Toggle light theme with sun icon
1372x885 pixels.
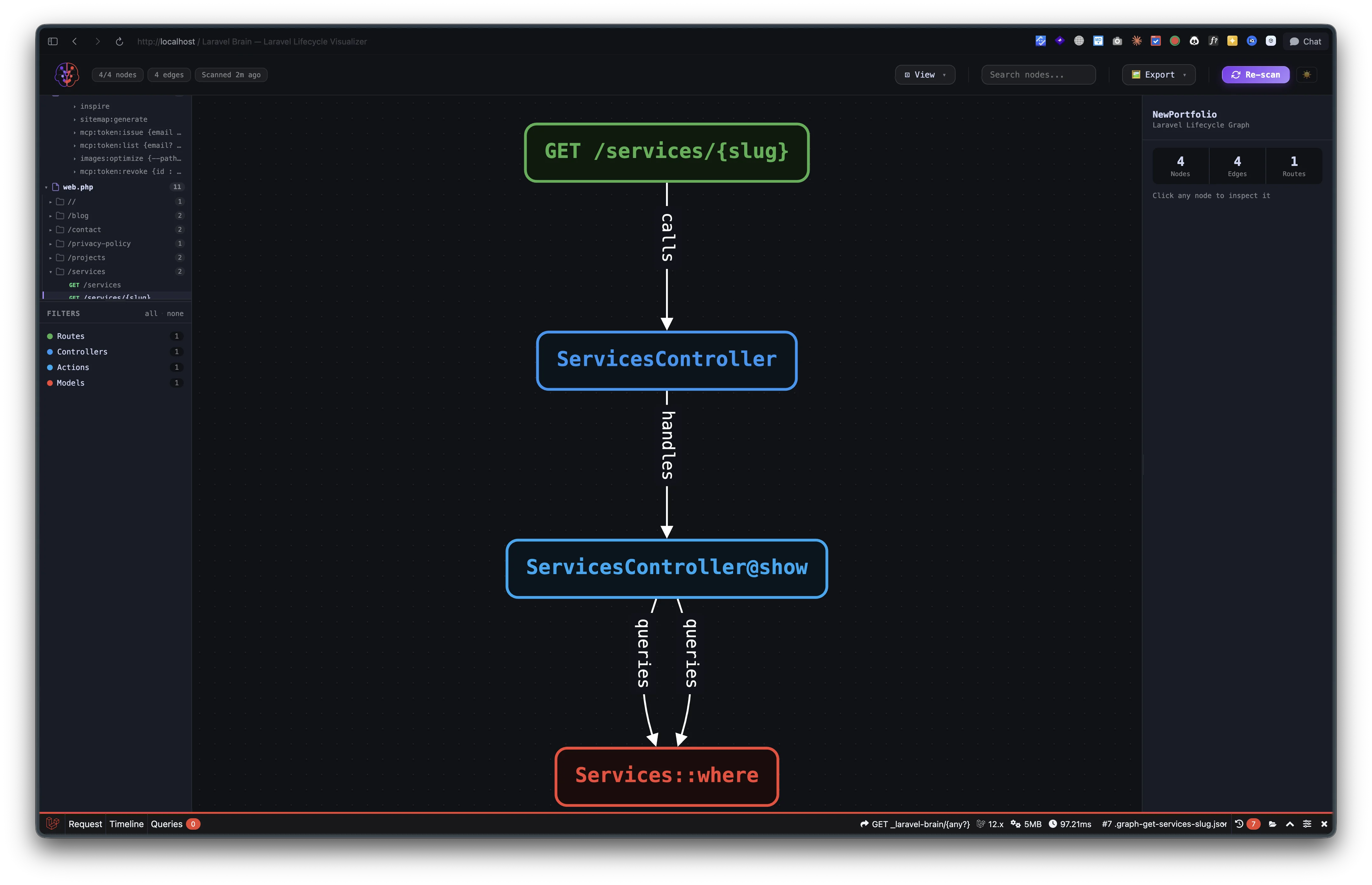pos(1307,75)
